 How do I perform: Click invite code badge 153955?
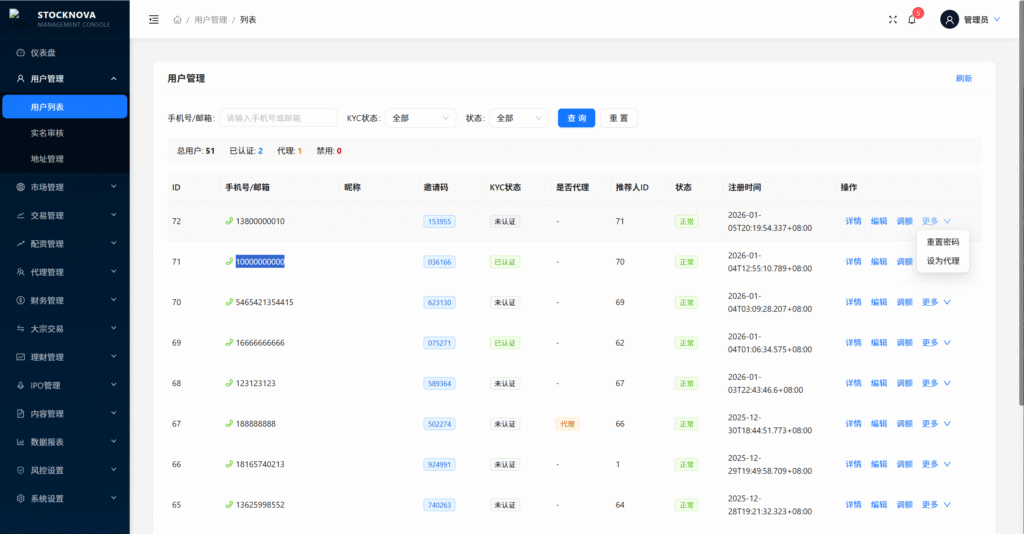pyautogui.click(x=439, y=222)
